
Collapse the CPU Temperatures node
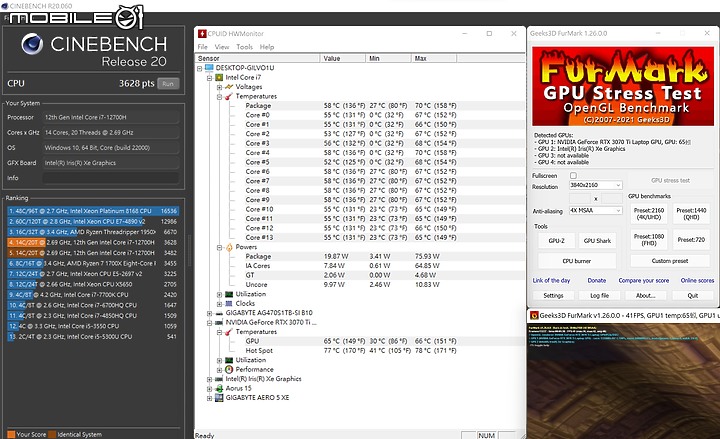click(x=219, y=96)
